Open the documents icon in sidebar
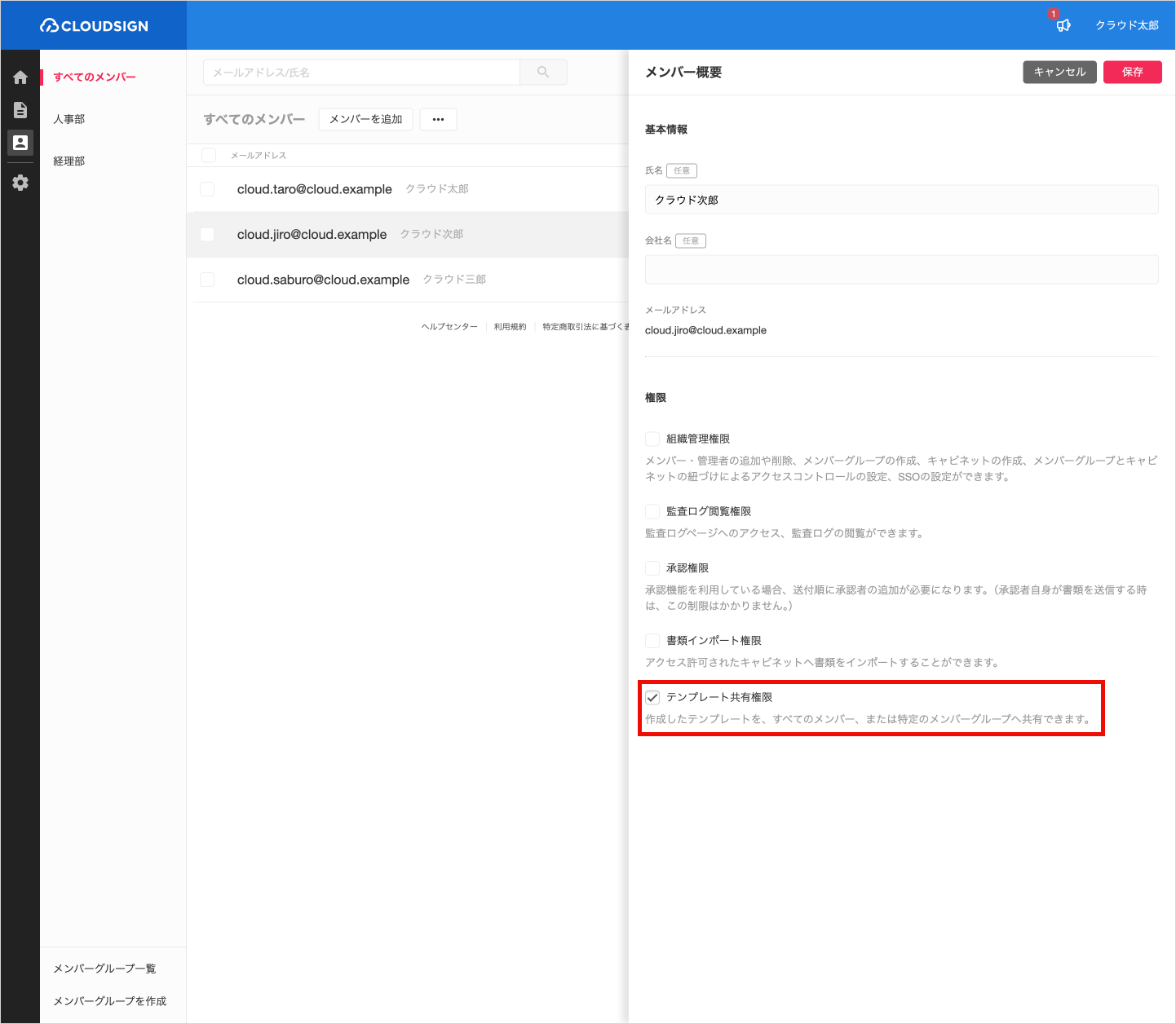 (20, 110)
